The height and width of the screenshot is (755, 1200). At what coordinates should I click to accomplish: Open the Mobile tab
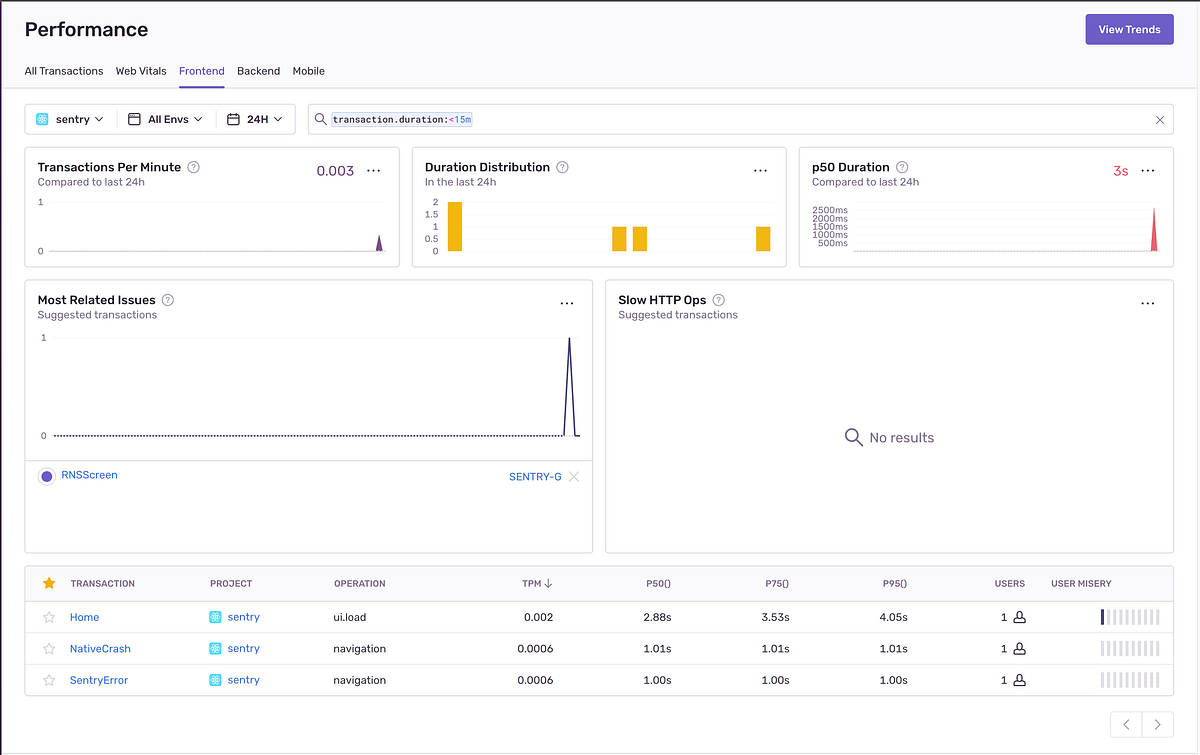click(308, 71)
